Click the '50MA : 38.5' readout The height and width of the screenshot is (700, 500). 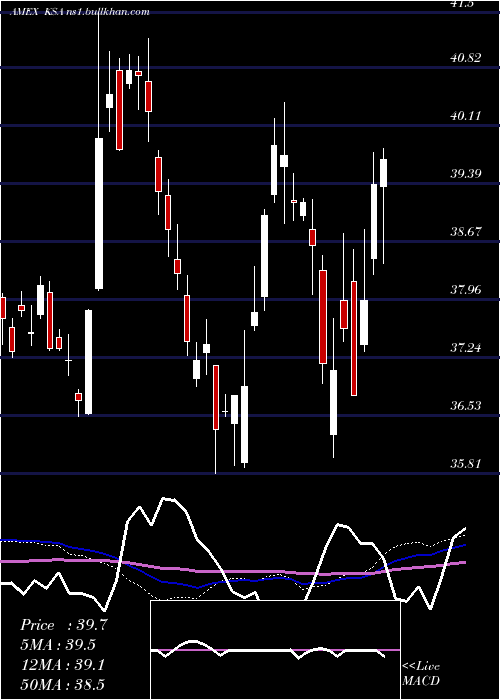[64, 685]
